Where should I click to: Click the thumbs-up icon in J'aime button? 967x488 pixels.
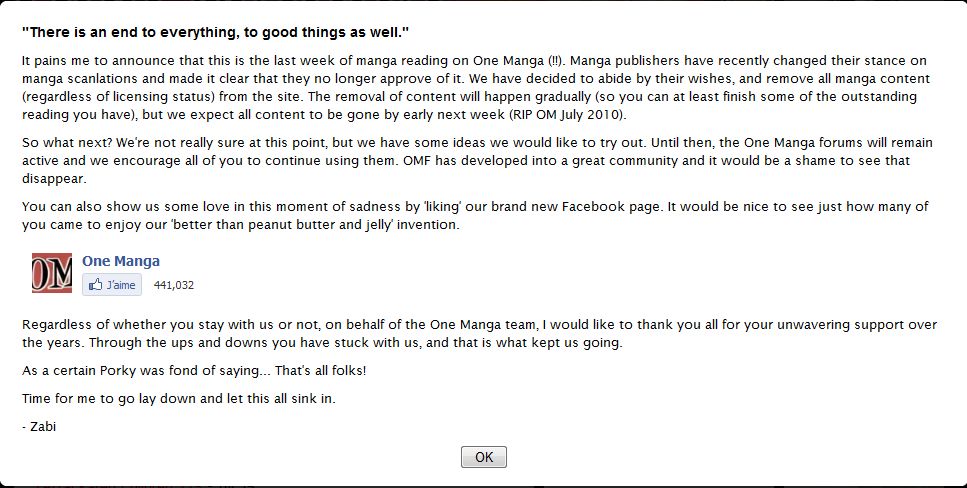click(x=96, y=285)
